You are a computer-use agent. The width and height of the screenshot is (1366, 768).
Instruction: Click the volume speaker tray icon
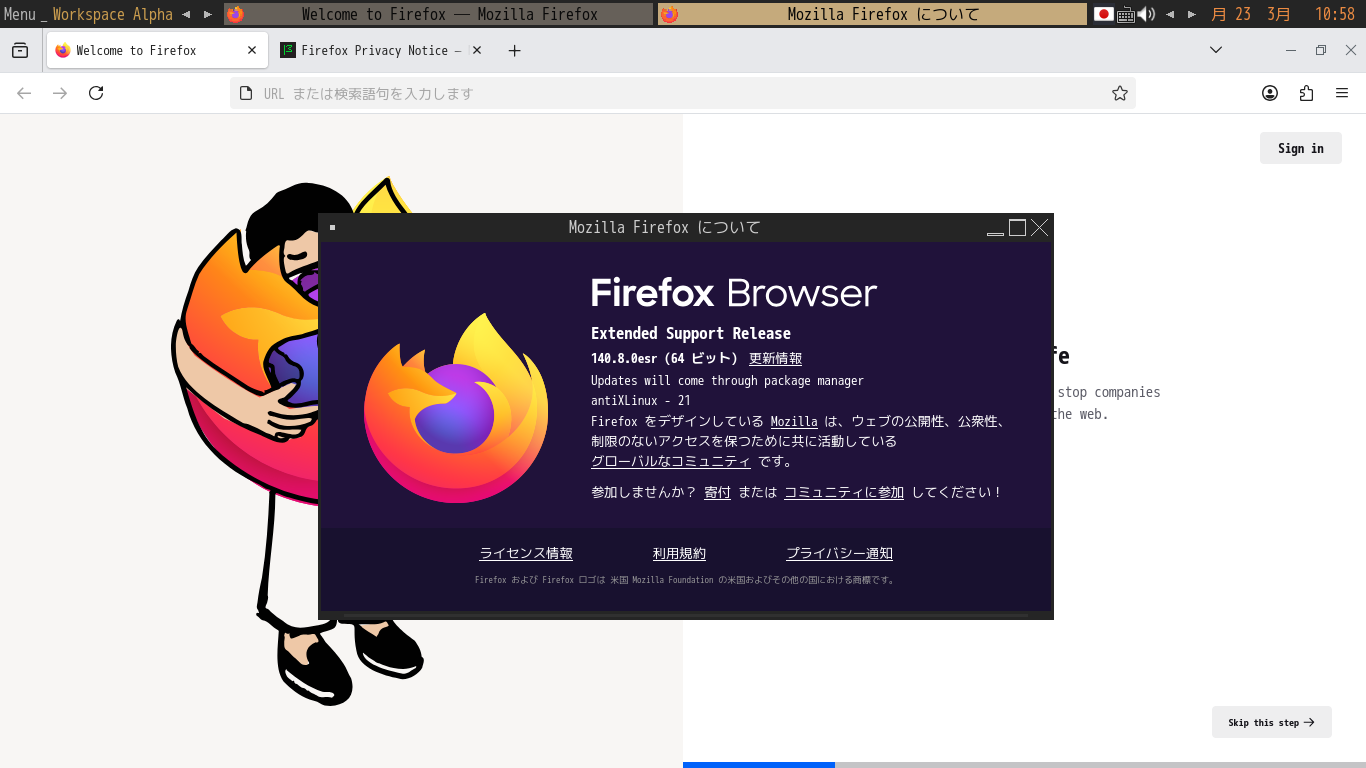pyautogui.click(x=1146, y=14)
